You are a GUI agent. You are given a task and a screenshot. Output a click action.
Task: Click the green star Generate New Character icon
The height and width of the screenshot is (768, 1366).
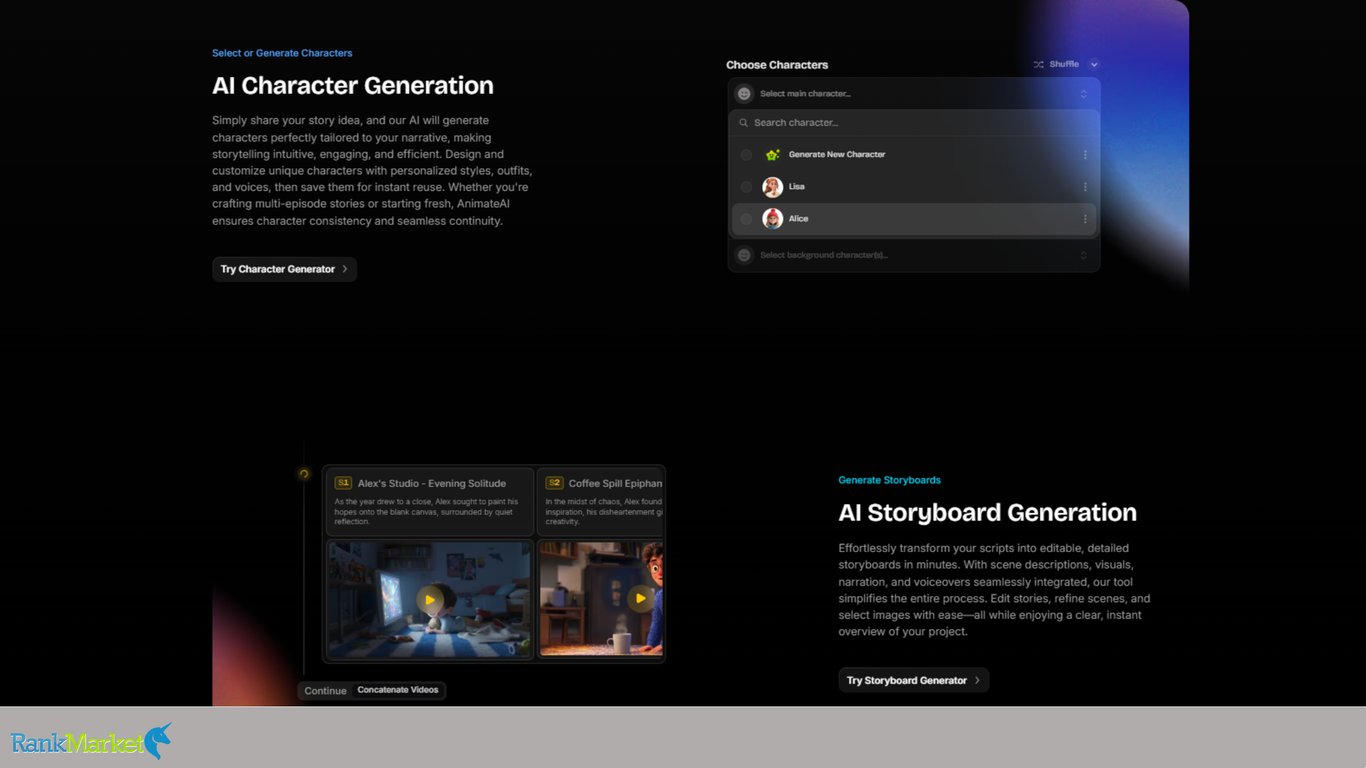tap(772, 155)
